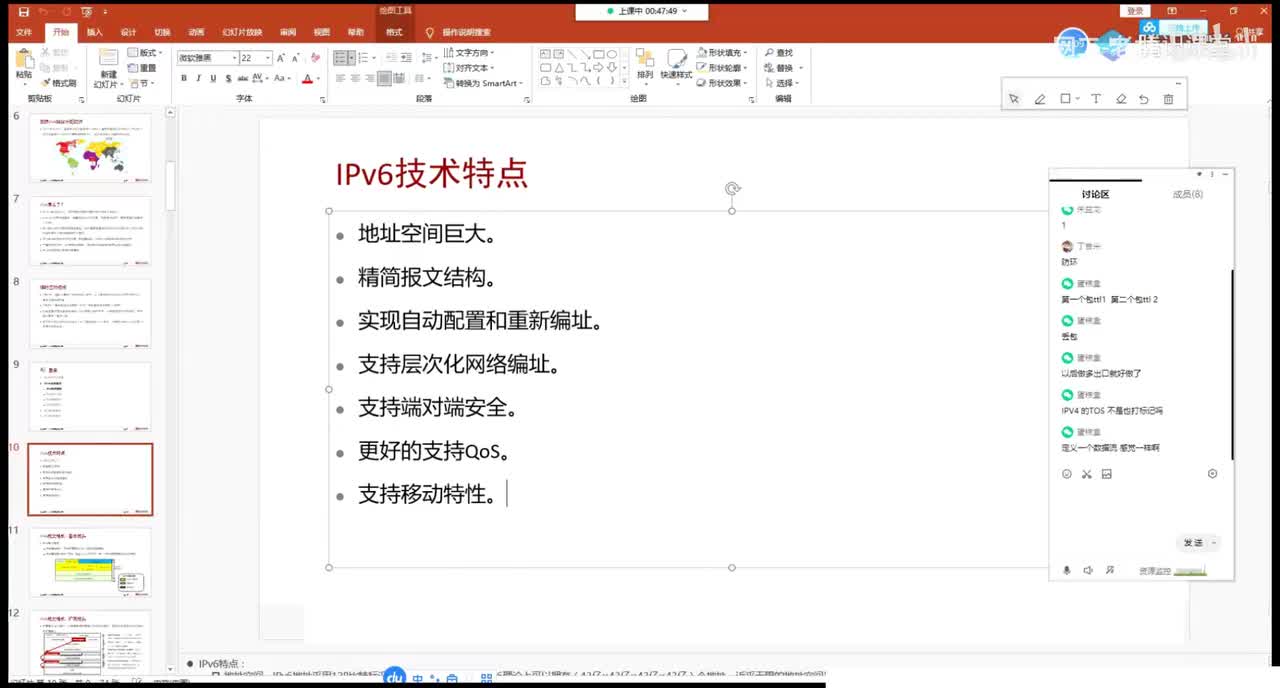Viewport: 1280px width, 688px height.
Task: Click the scissors screenshot icon in chat panel
Action: point(1086,474)
